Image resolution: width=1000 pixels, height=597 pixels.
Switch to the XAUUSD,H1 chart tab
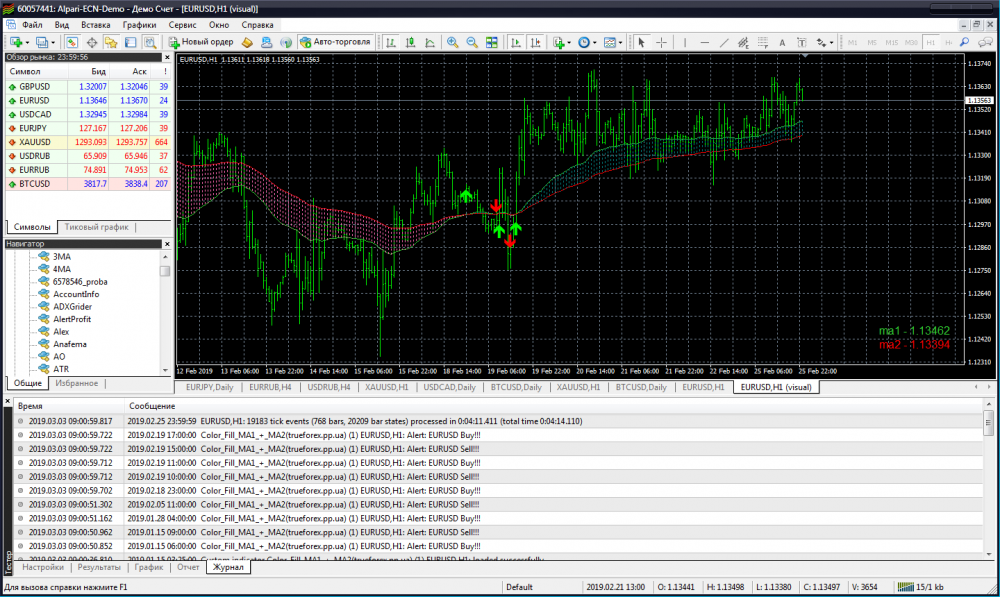[x=386, y=387]
